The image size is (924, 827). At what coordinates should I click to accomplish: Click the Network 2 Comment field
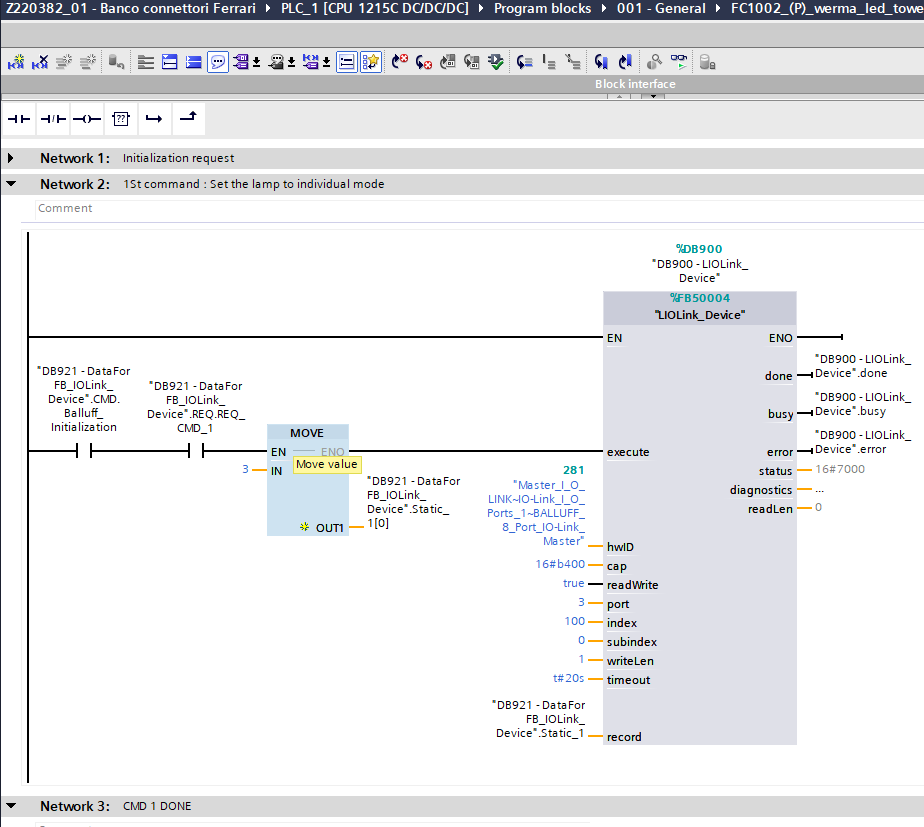[66, 208]
